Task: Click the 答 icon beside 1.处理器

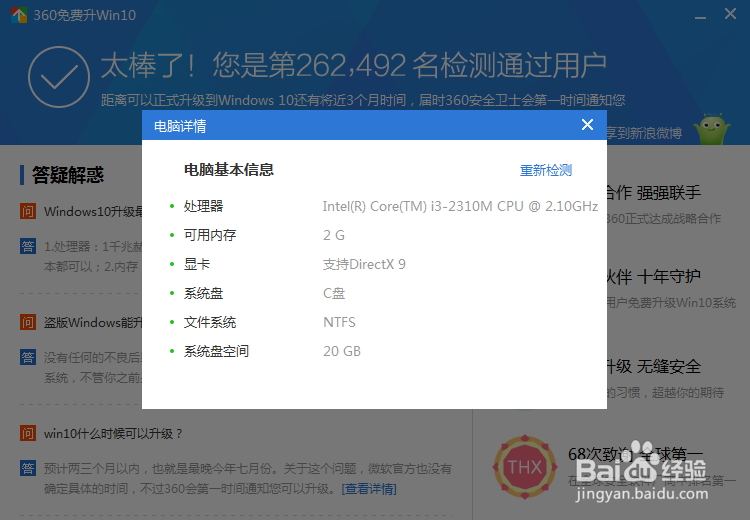Action: click(x=28, y=246)
